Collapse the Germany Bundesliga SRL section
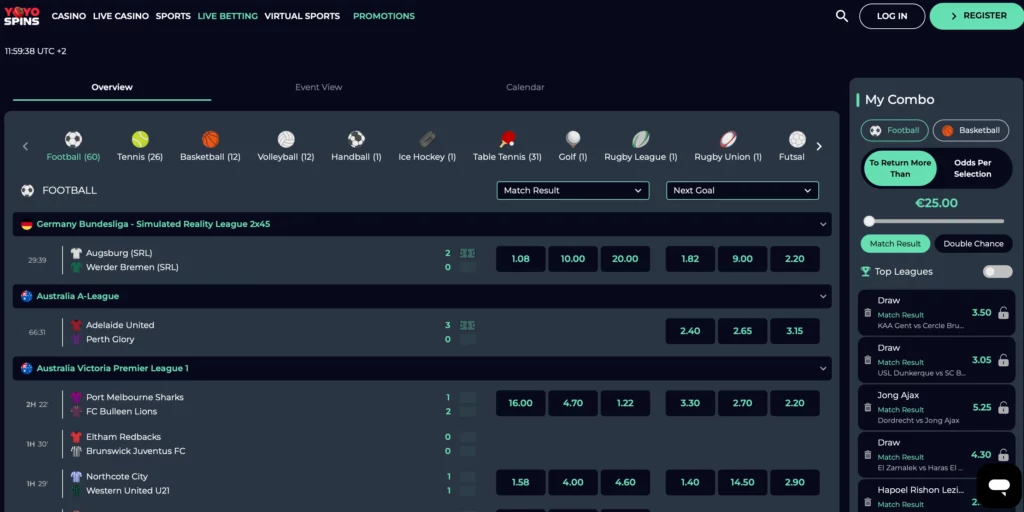The height and width of the screenshot is (512, 1024). point(823,224)
